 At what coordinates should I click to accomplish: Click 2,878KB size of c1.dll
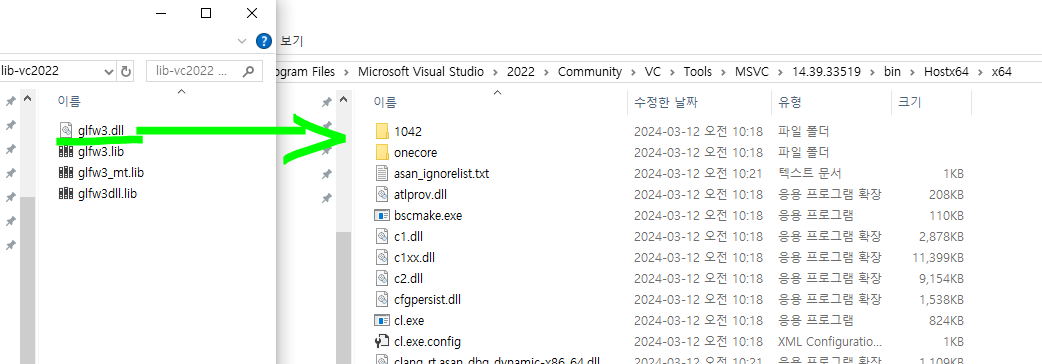click(x=940, y=236)
